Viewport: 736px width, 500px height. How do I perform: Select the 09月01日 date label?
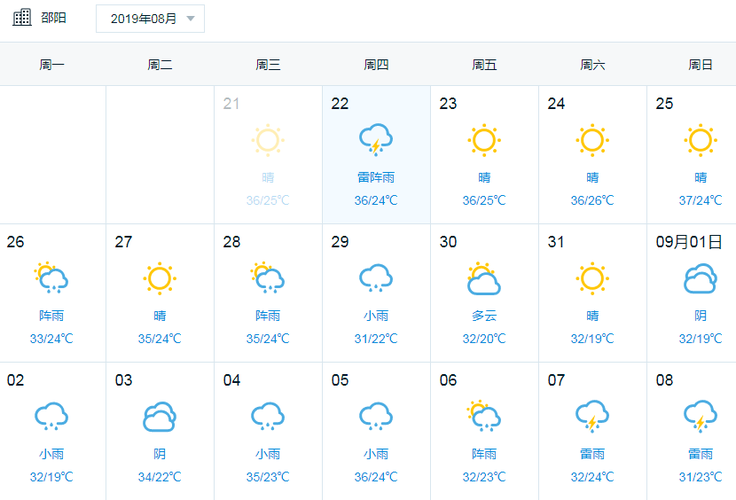[689, 242]
